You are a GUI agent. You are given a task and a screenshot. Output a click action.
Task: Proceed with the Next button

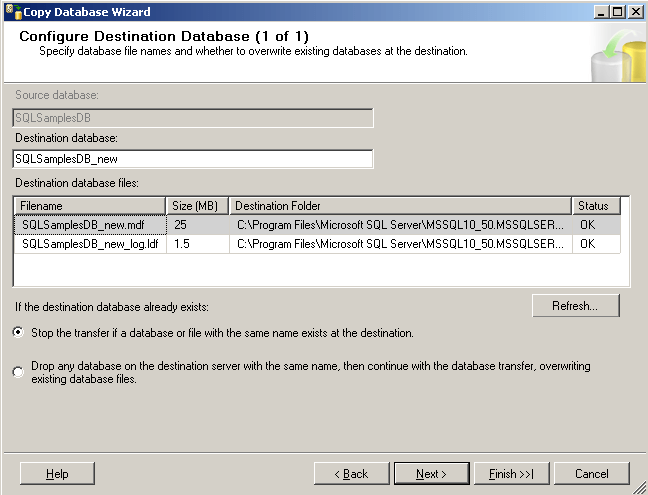(431, 474)
